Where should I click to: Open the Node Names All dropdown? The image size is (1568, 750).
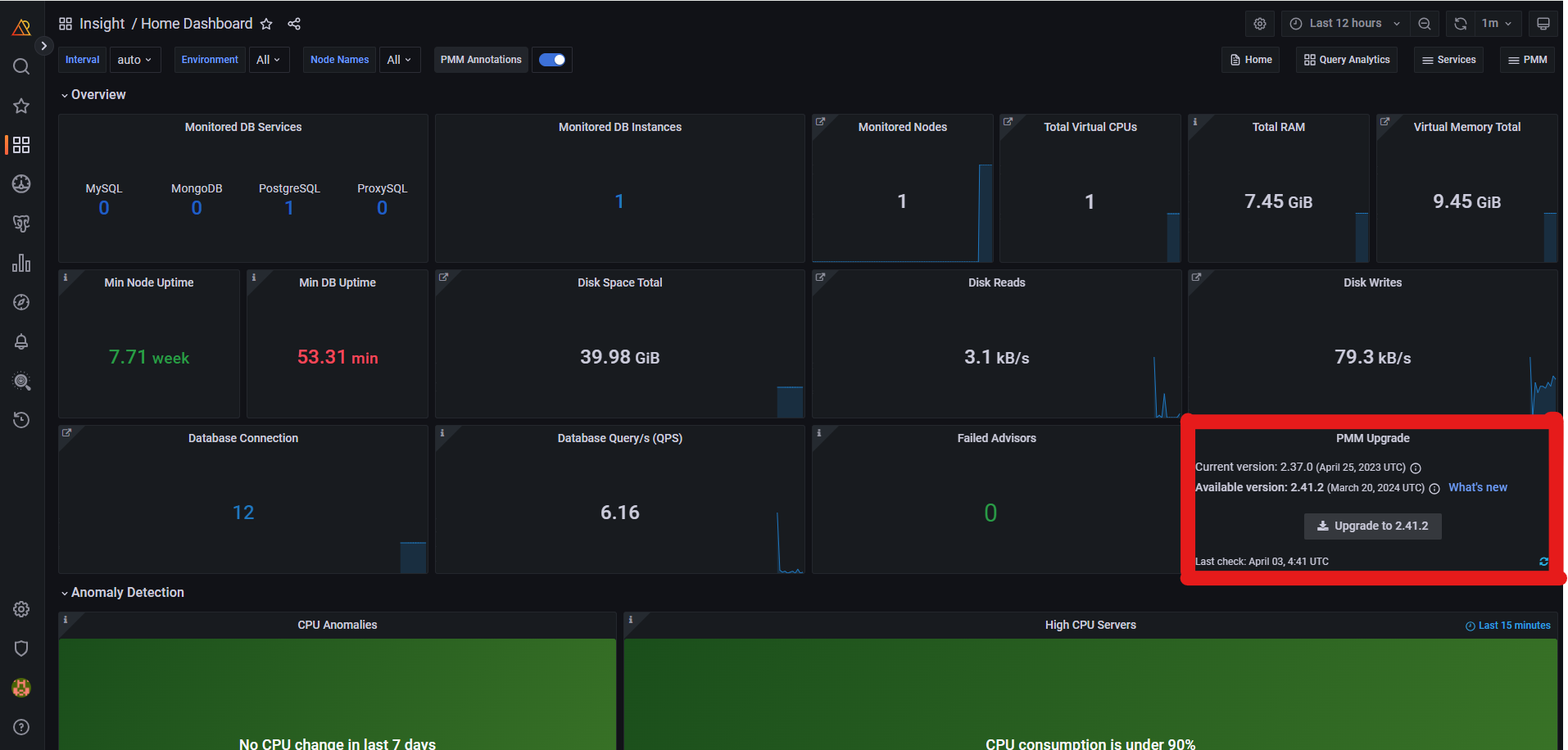[399, 60]
